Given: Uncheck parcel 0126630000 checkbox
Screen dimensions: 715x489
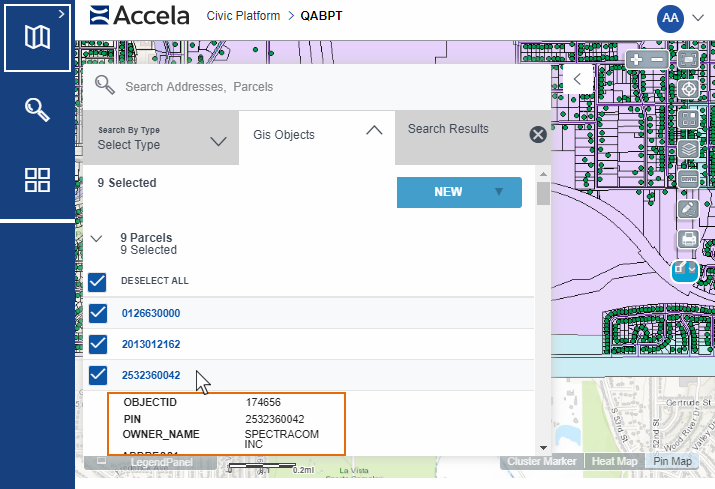Looking at the screenshot, I should pyautogui.click(x=98, y=313).
